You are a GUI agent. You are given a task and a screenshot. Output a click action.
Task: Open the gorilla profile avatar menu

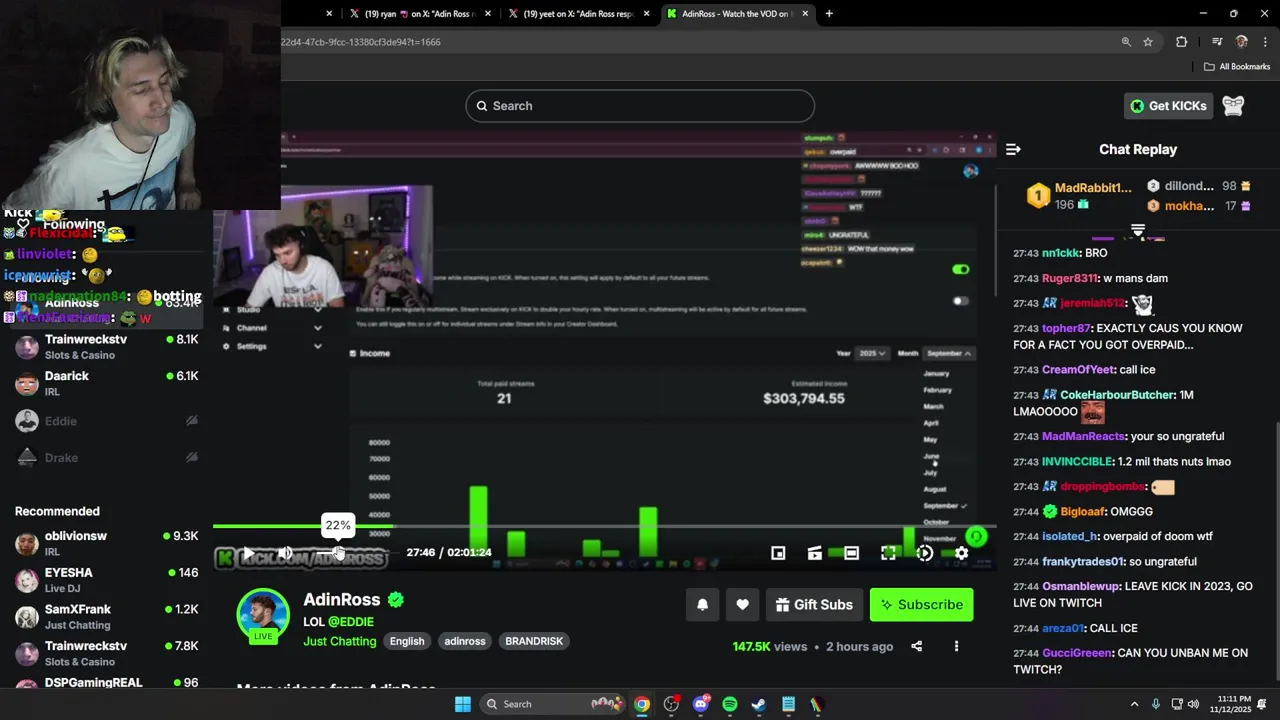[x=1233, y=106]
